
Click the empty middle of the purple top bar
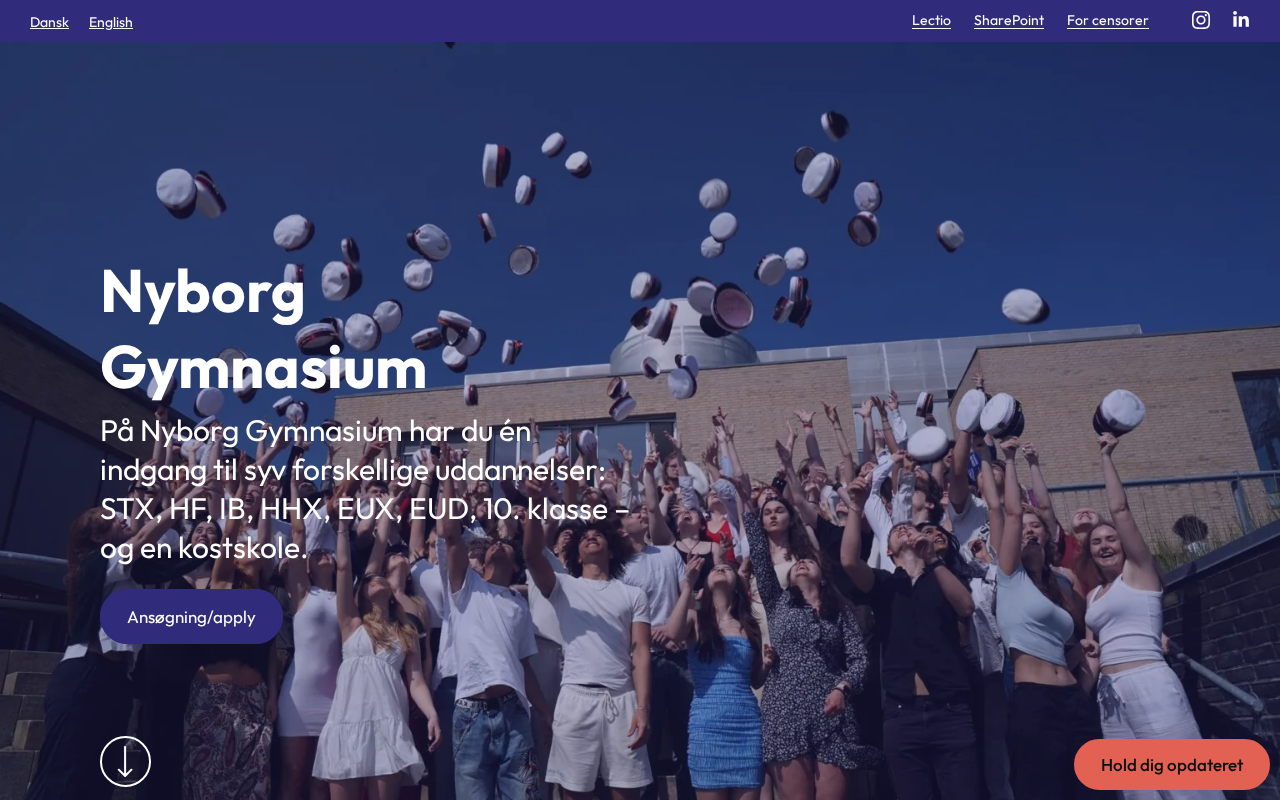point(520,20)
